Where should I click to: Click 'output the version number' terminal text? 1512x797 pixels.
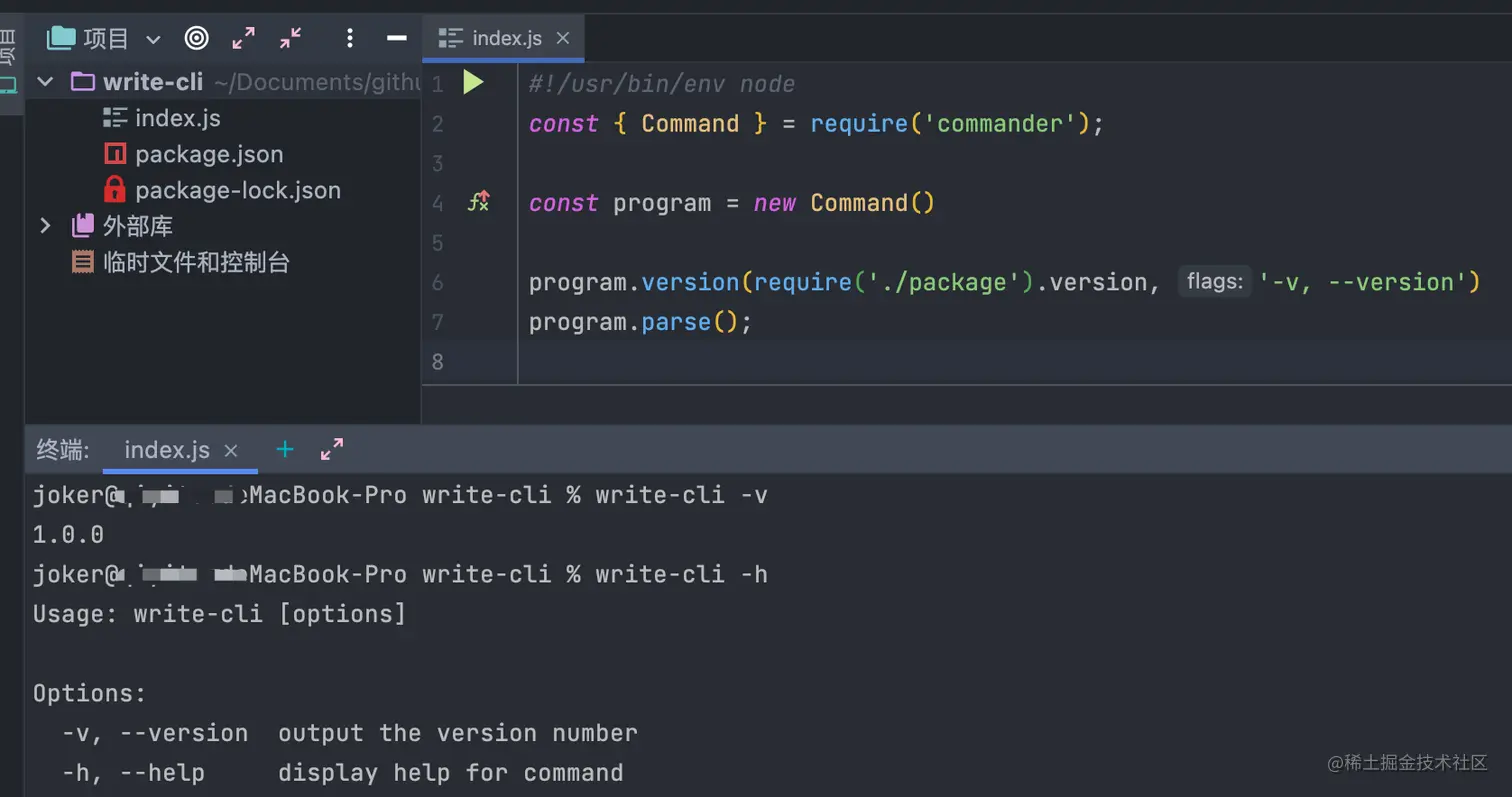(458, 733)
